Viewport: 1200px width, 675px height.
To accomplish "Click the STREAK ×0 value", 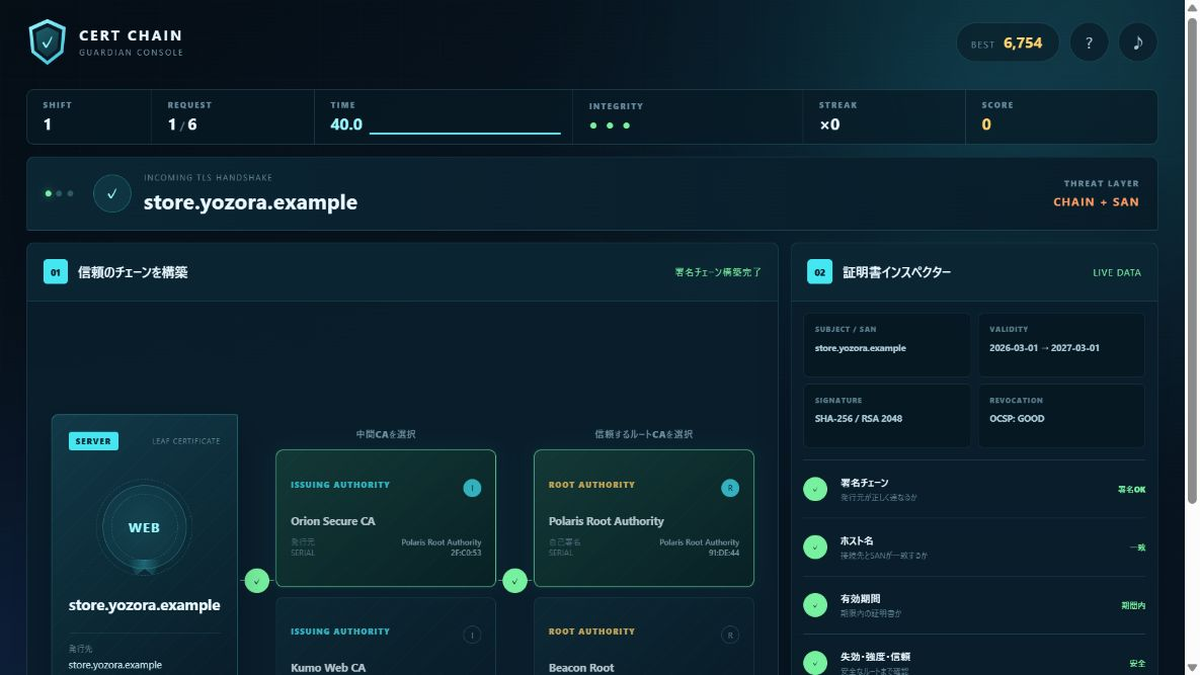I will pyautogui.click(x=830, y=125).
